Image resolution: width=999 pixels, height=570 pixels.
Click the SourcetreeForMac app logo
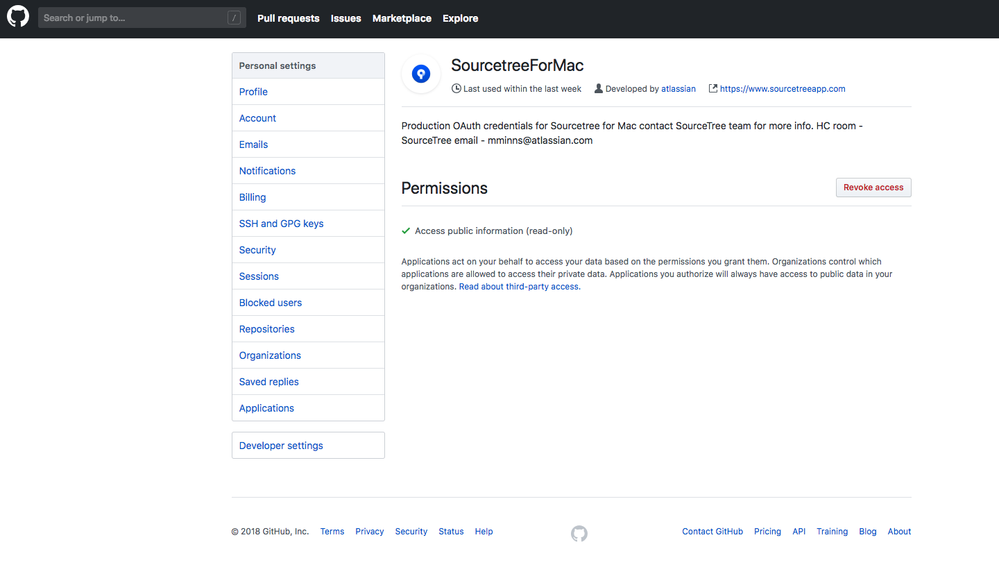420,74
